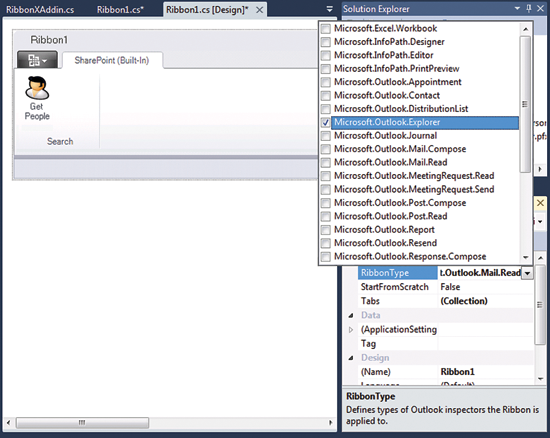Switch to the RibbonXAddin.cs tab
This screenshot has height=438, width=550.
(x=40, y=9)
